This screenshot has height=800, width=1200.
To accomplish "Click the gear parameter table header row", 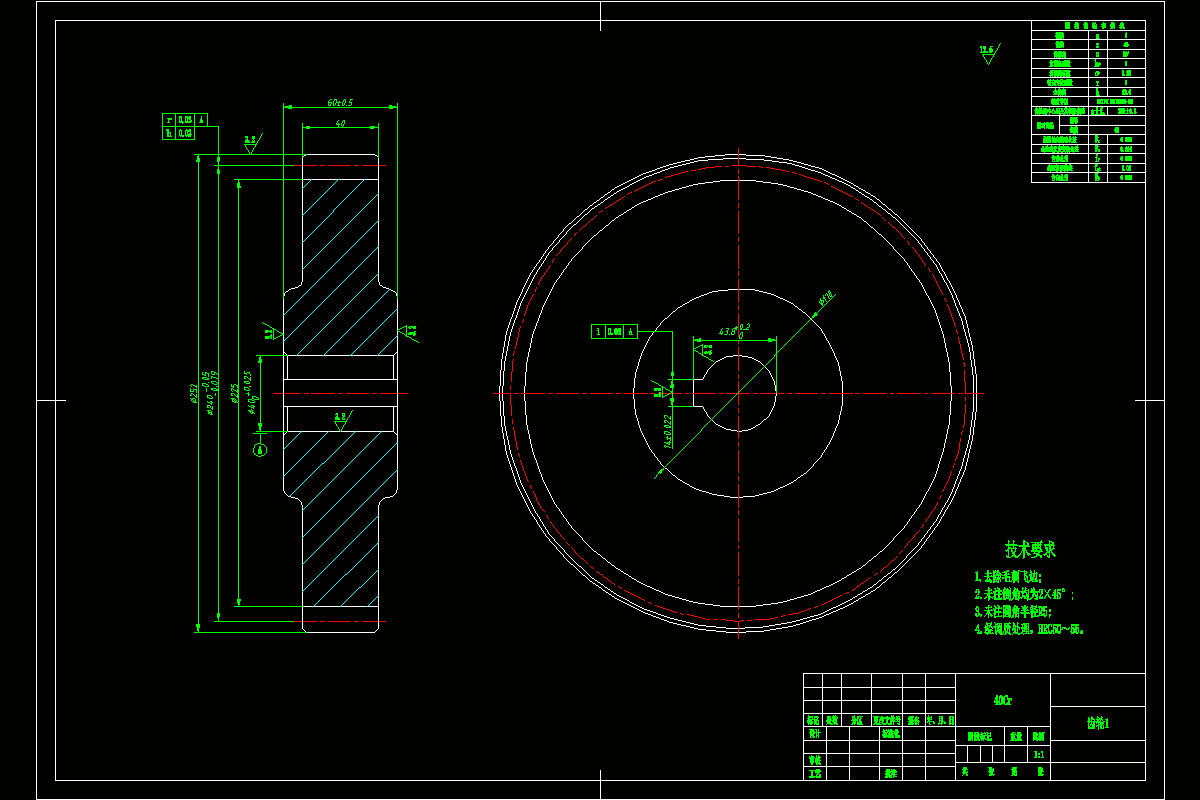I will [1088, 25].
